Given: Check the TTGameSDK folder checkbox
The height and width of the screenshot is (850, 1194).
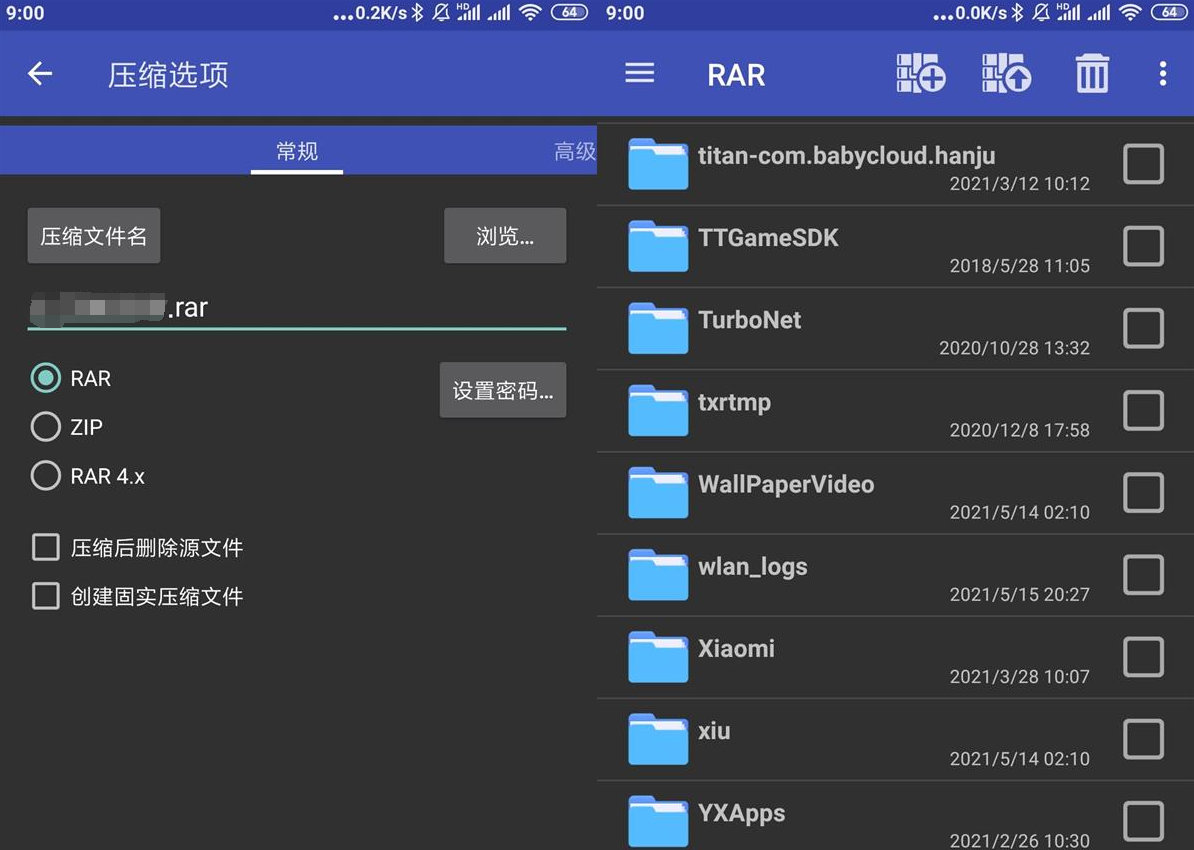Looking at the screenshot, I should coord(1143,246).
